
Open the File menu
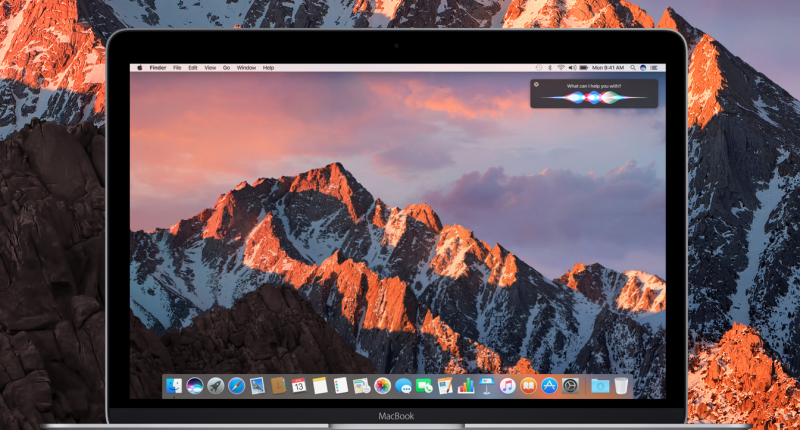pos(177,67)
